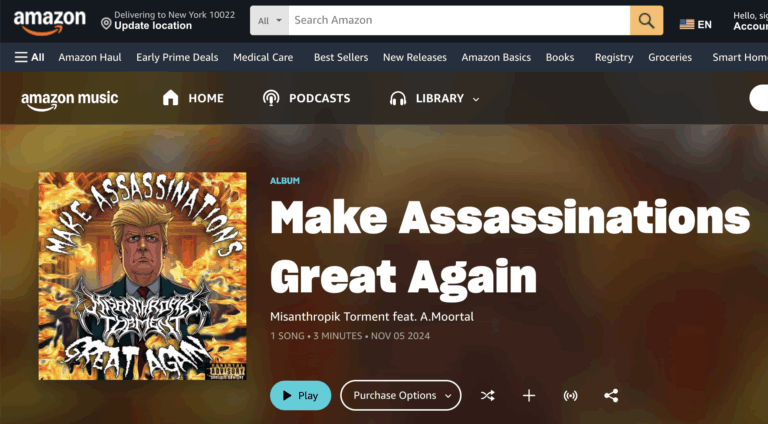Open Registry link

click(x=614, y=57)
